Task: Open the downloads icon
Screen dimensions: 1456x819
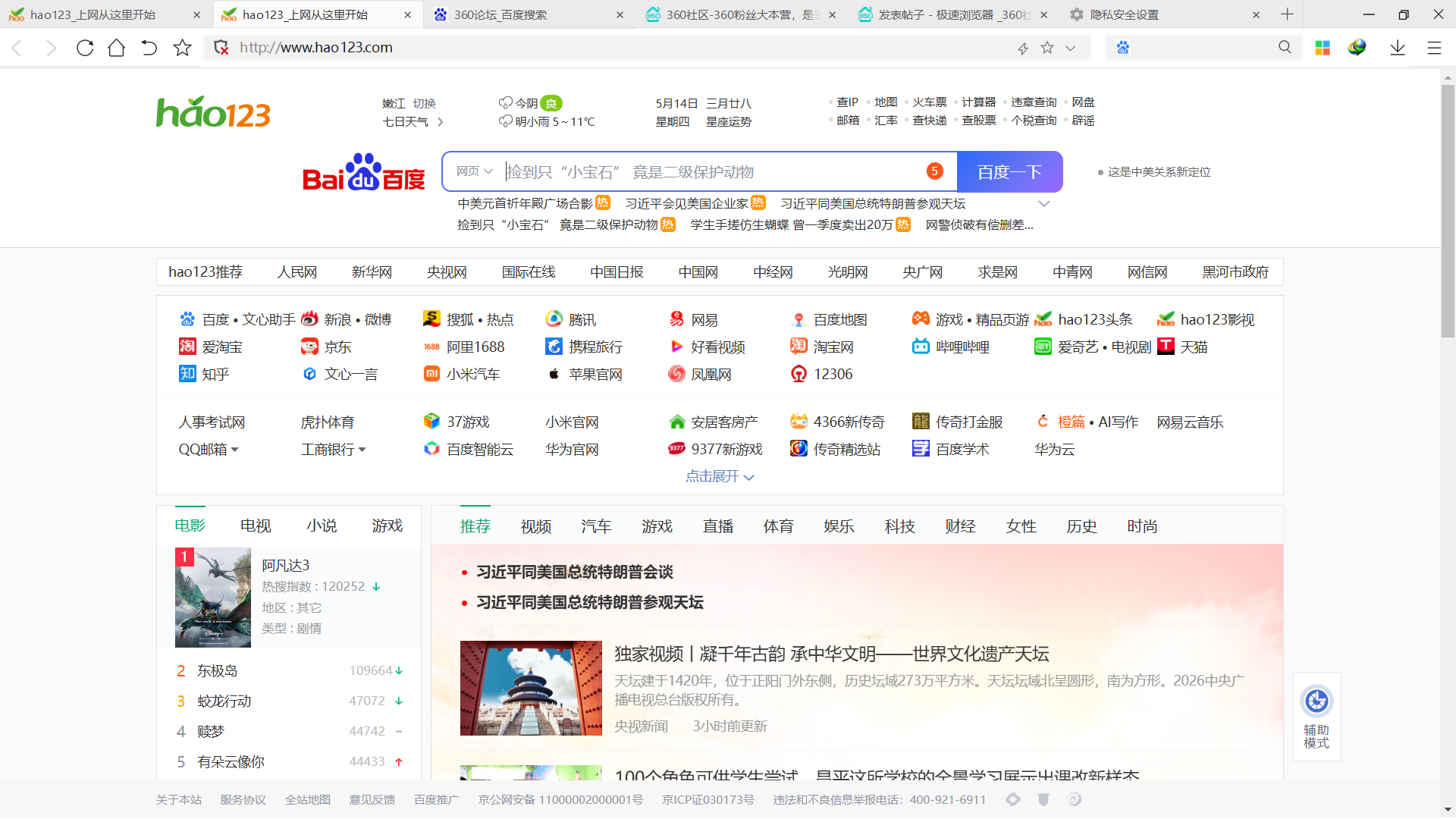Action: 1398,48
